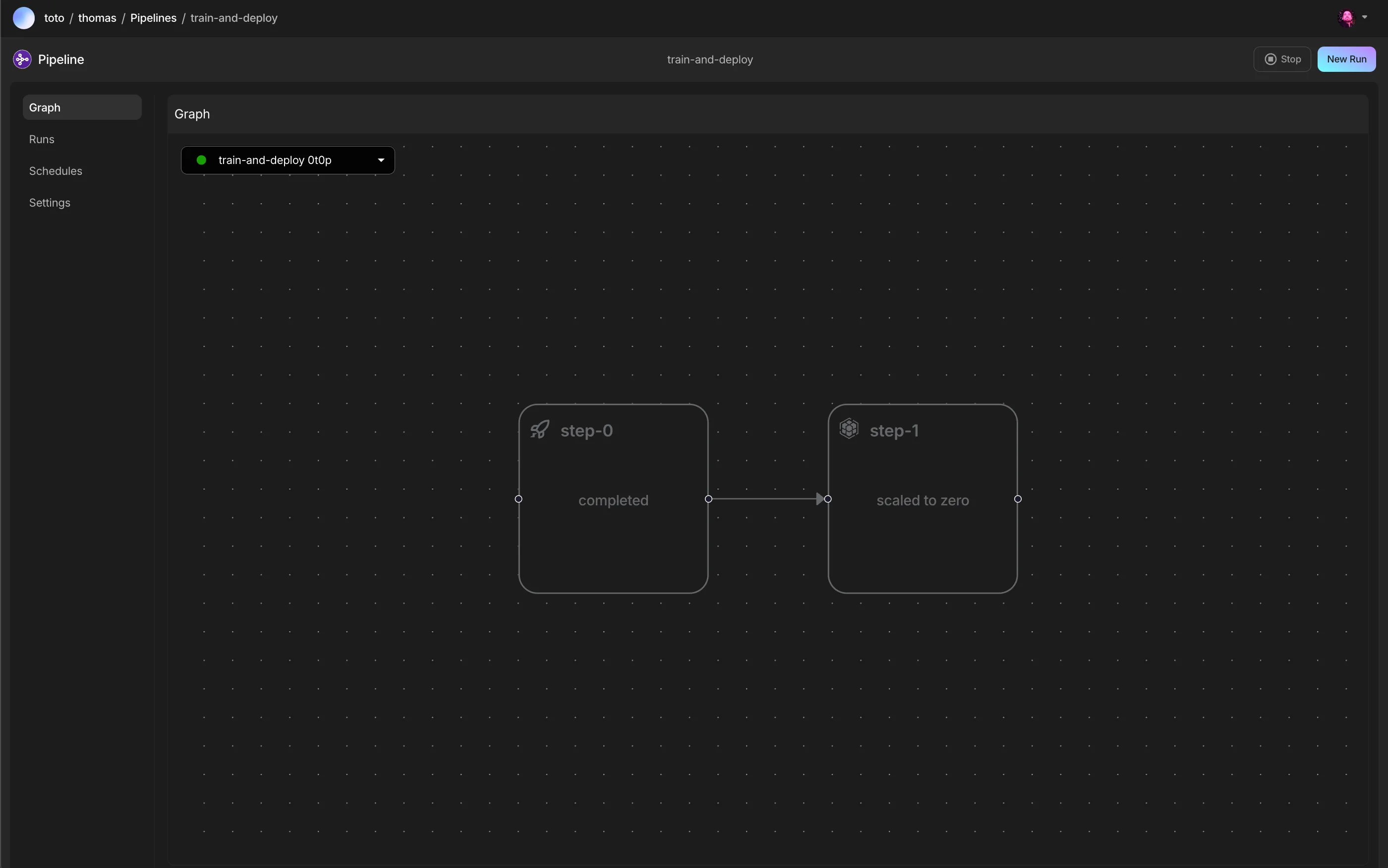Navigate to thomas breadcrumb
1388x868 pixels.
97,18
